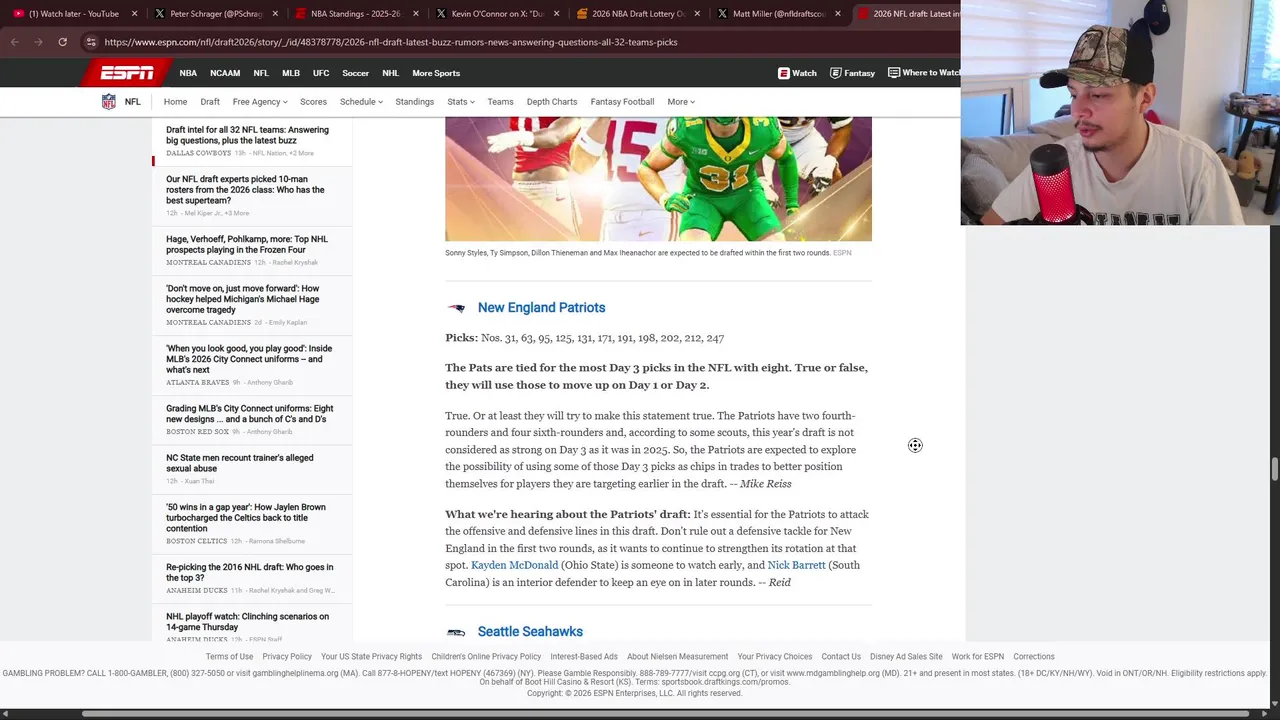Open Michigan's Michael Hage hockey story
Screen dimensions: 1280x720
(243, 299)
